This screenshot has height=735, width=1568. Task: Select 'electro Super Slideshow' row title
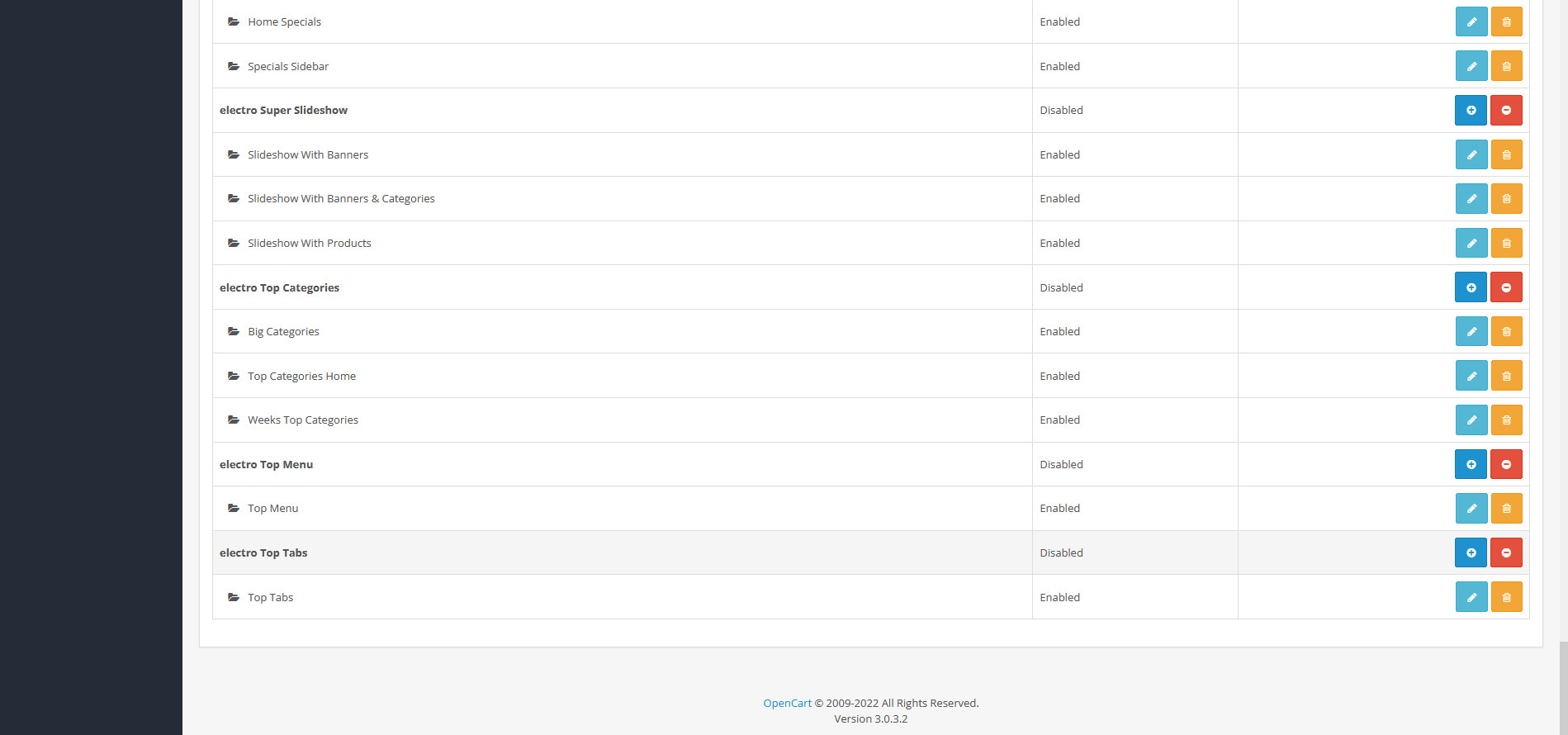283,110
